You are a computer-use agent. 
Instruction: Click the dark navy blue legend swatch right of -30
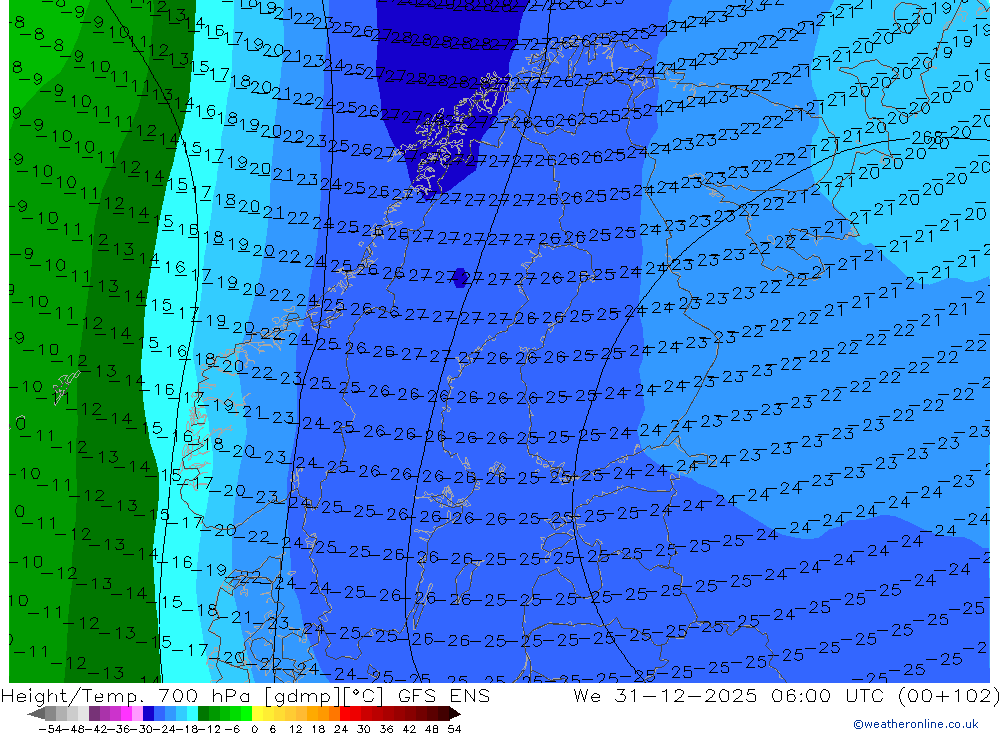148,713
